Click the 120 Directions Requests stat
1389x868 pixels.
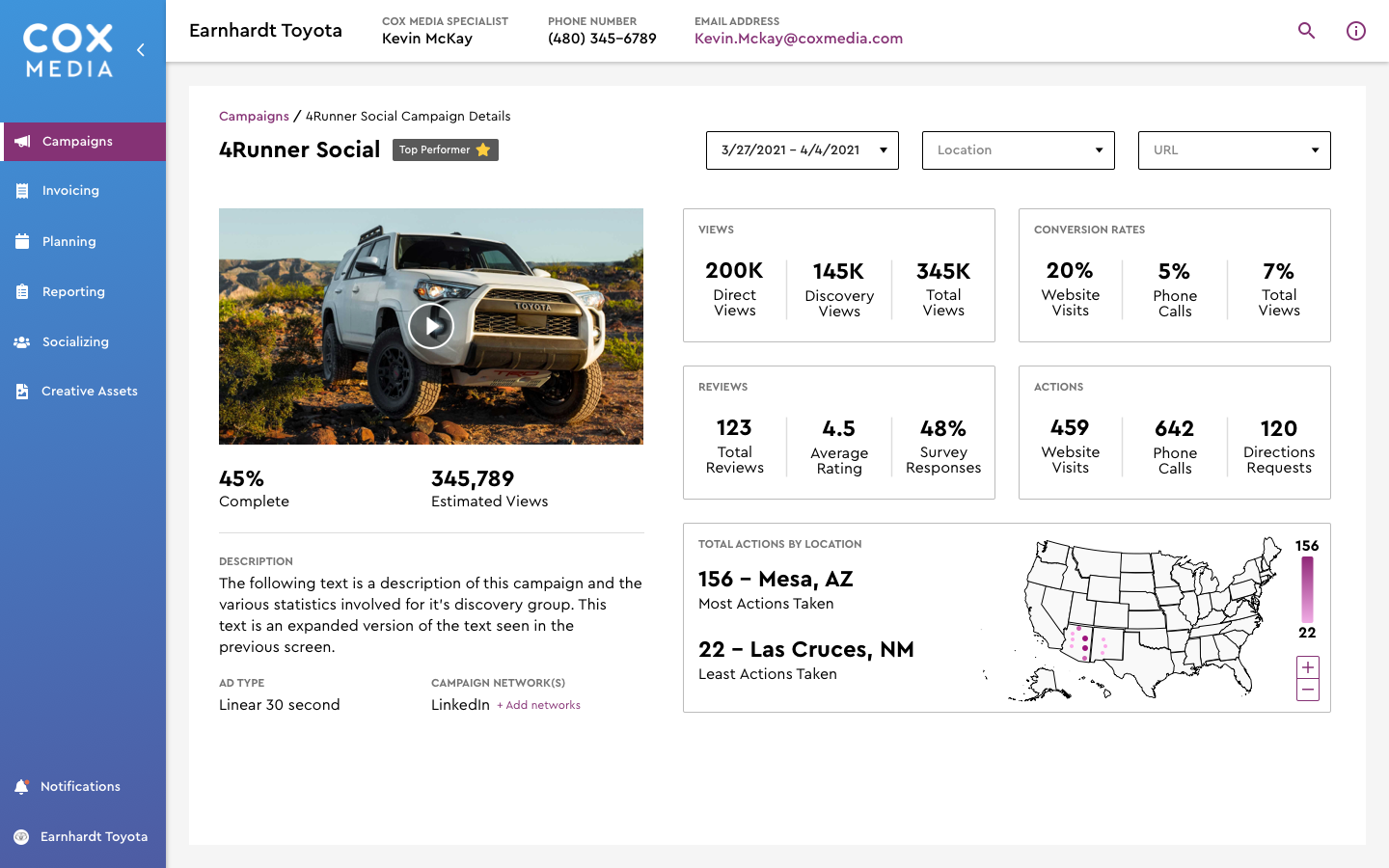click(1279, 446)
